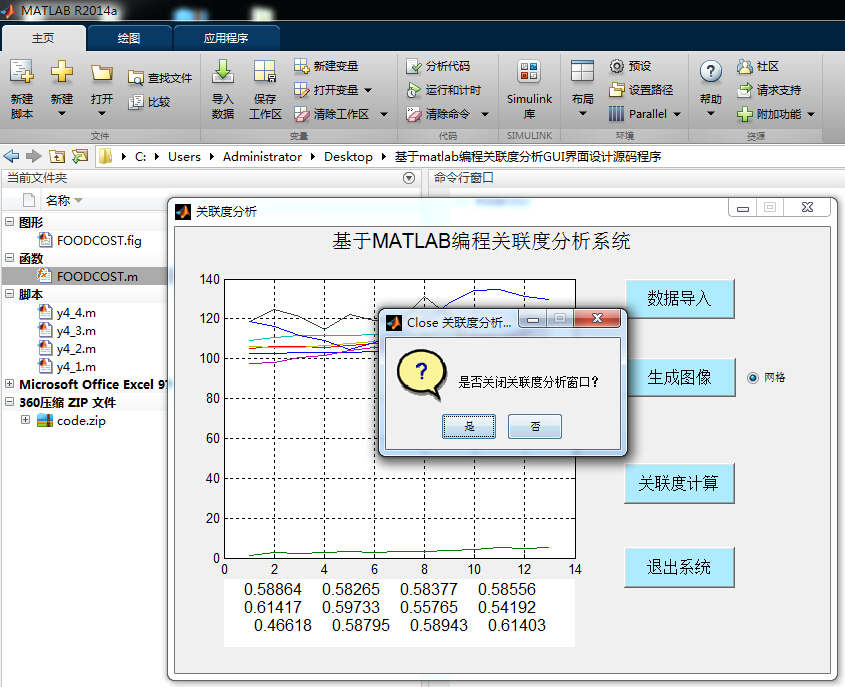
Task: Select the y4_4.m script file
Action: click(x=76, y=313)
